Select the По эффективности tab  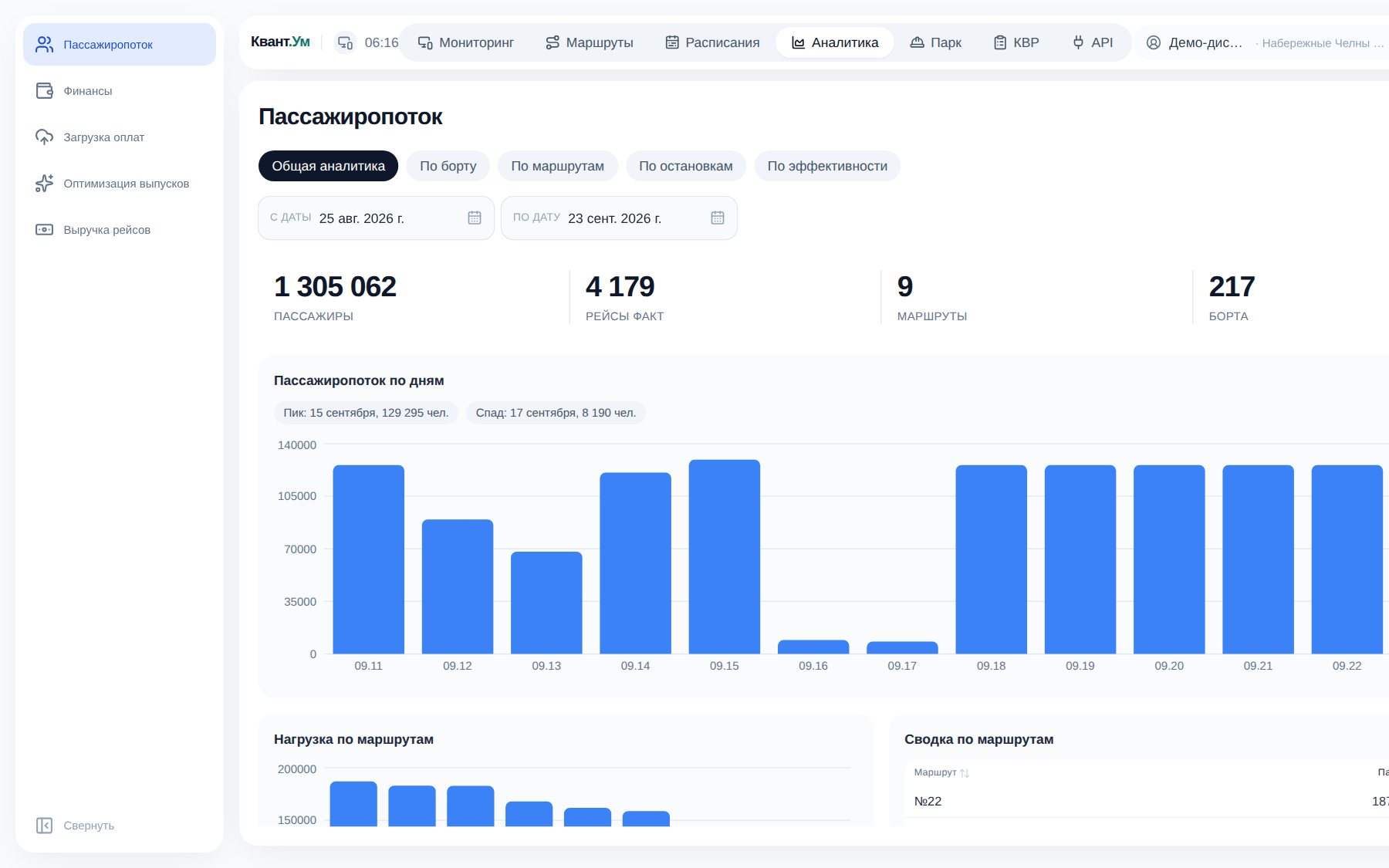pyautogui.click(x=827, y=166)
